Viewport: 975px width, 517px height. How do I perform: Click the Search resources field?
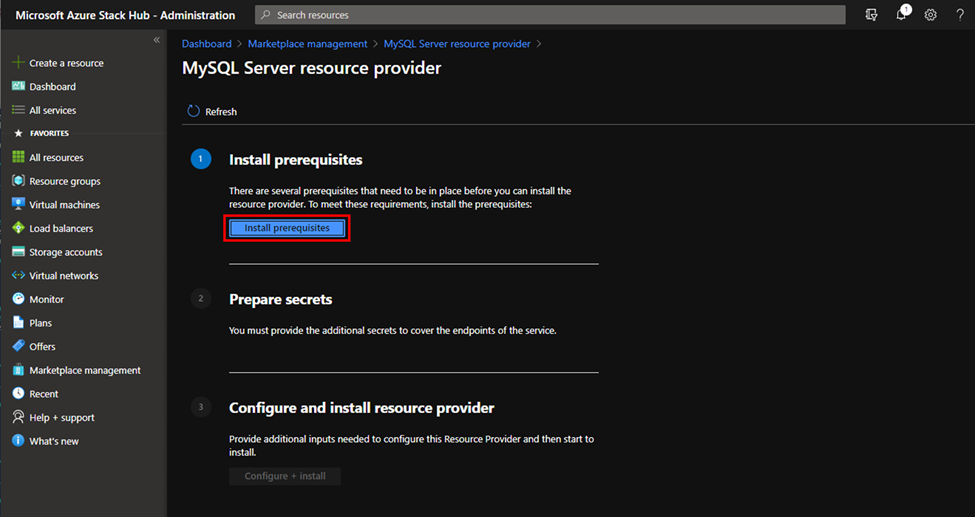click(550, 15)
